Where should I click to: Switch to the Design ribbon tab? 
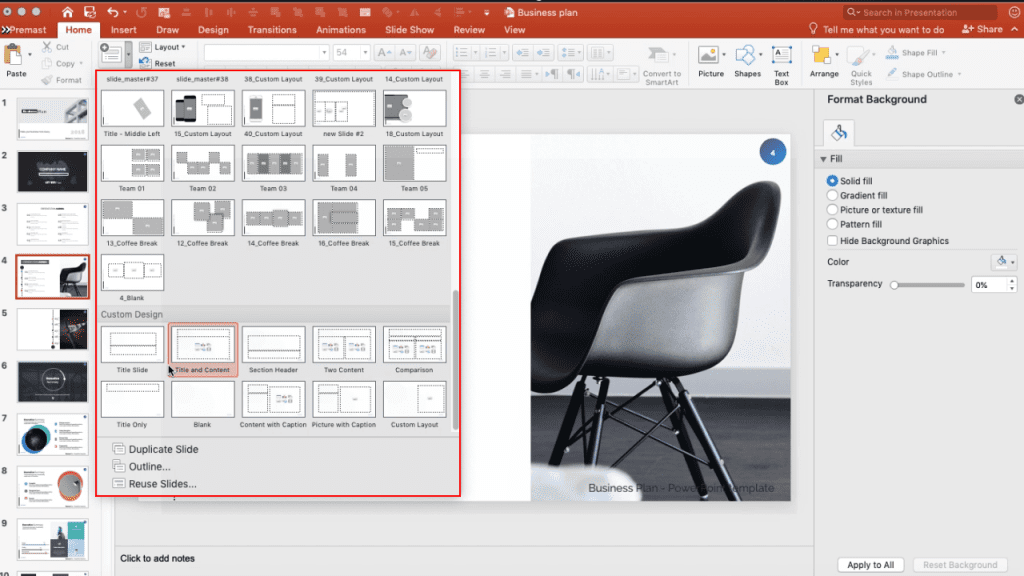[x=213, y=29]
